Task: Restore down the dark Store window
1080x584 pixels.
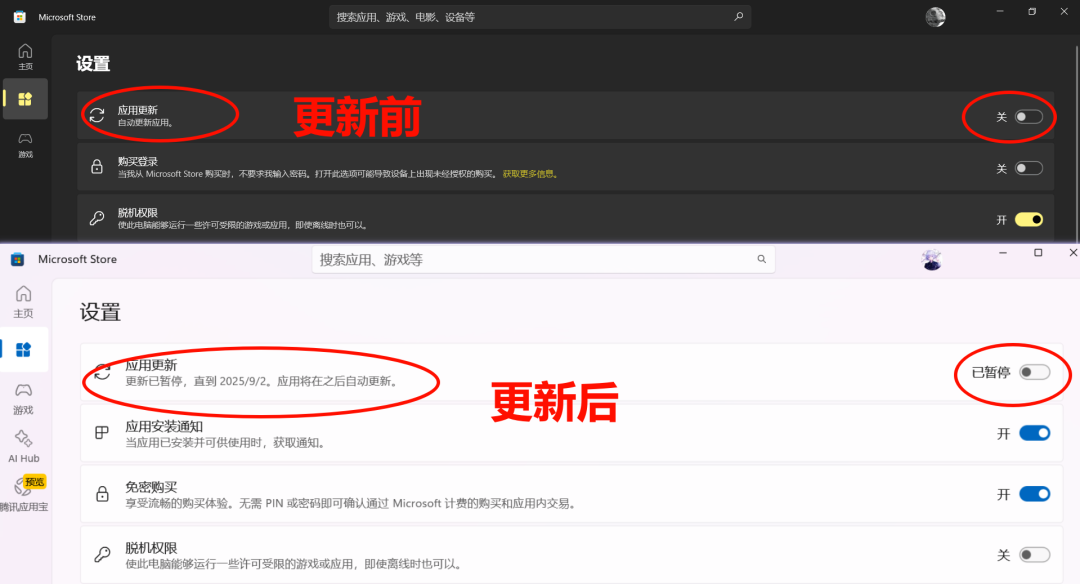Action: click(1032, 11)
